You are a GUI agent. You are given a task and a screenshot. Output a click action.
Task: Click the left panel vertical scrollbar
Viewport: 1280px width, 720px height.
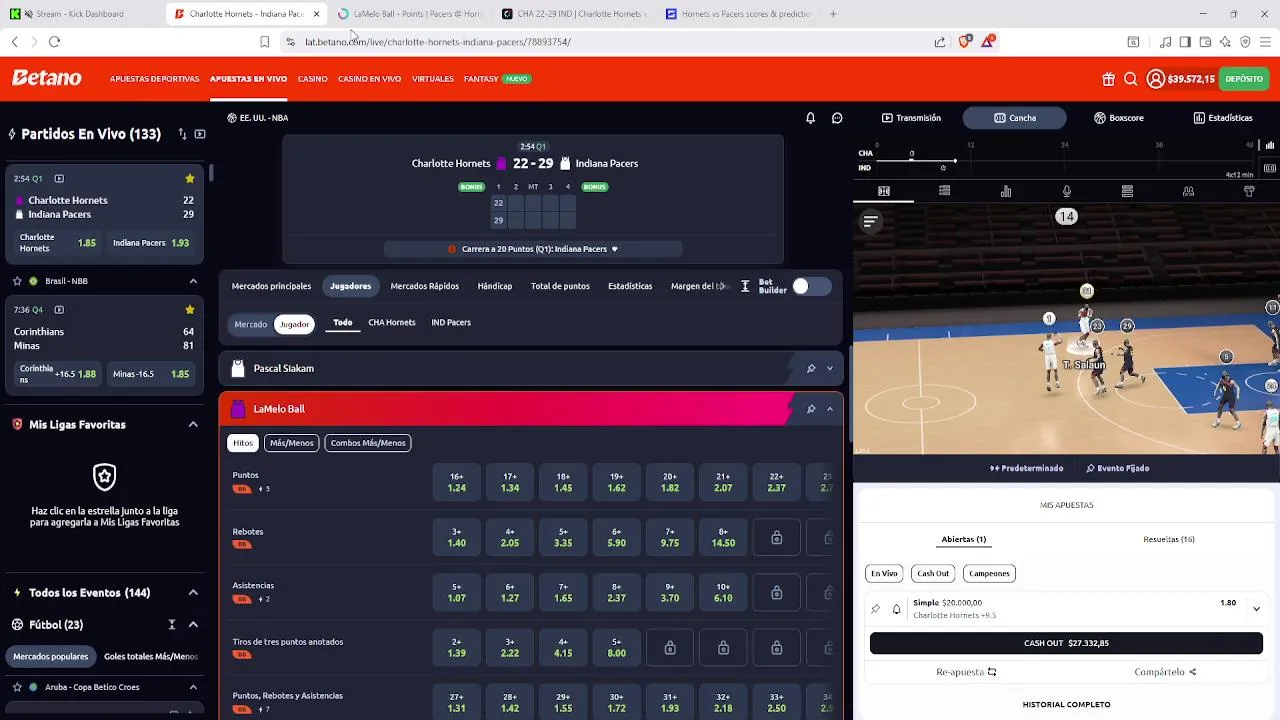coord(211,174)
